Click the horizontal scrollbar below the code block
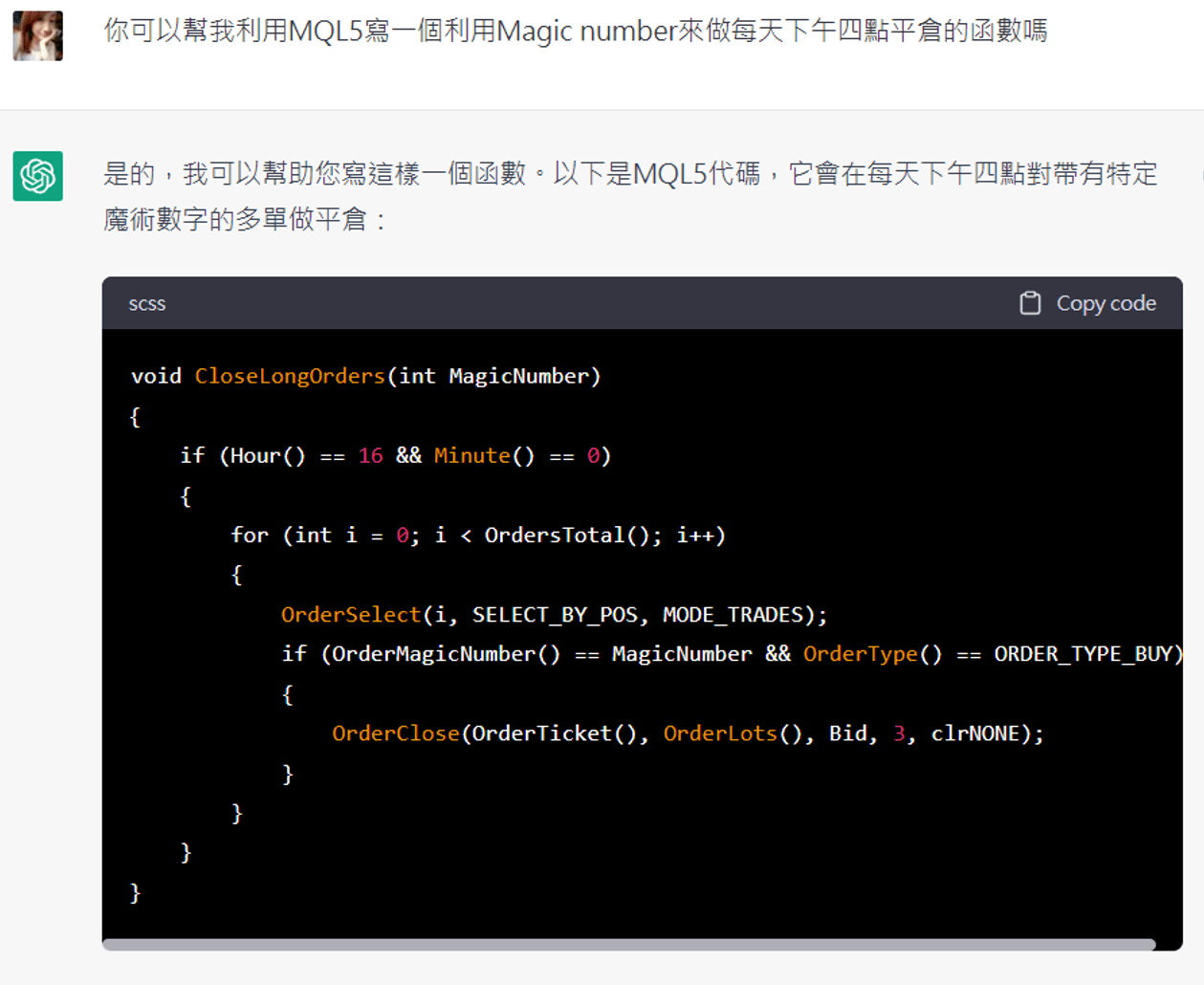 574,946
